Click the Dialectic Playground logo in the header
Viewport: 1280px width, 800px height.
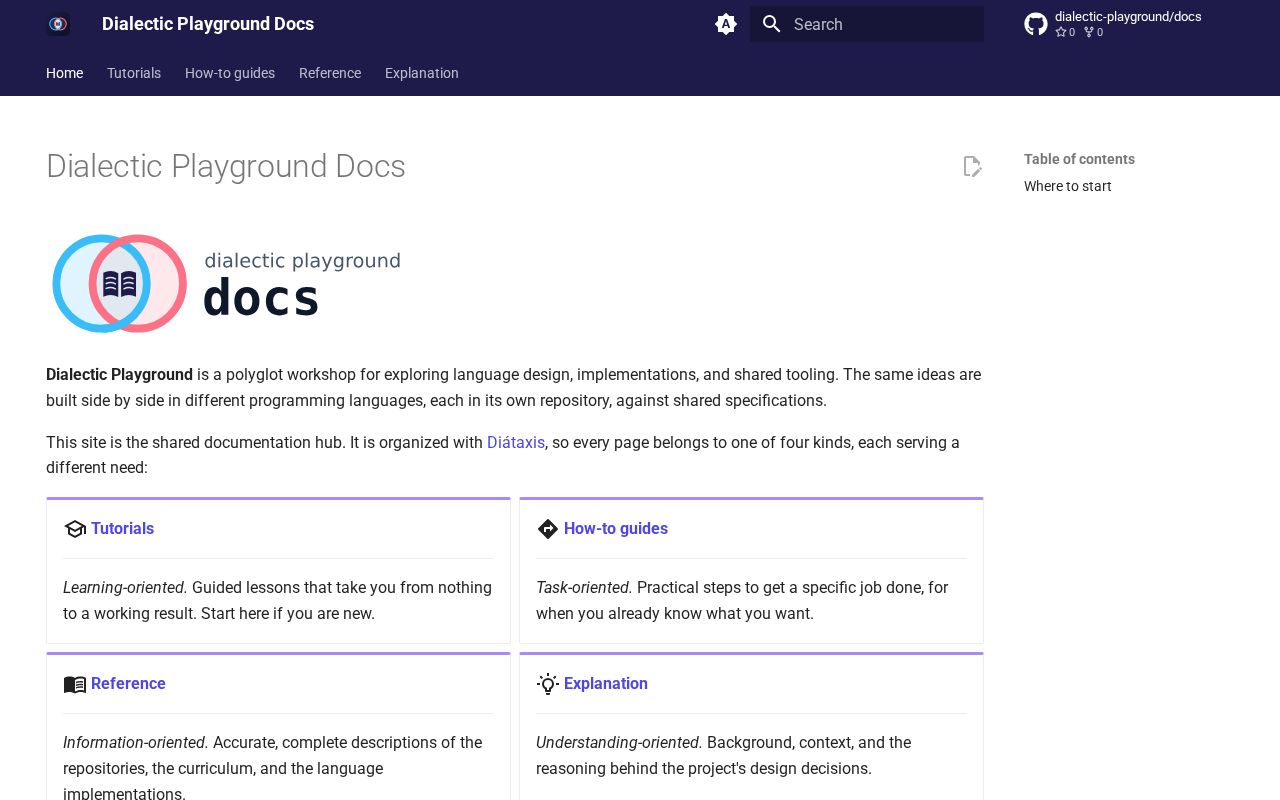pos(58,24)
